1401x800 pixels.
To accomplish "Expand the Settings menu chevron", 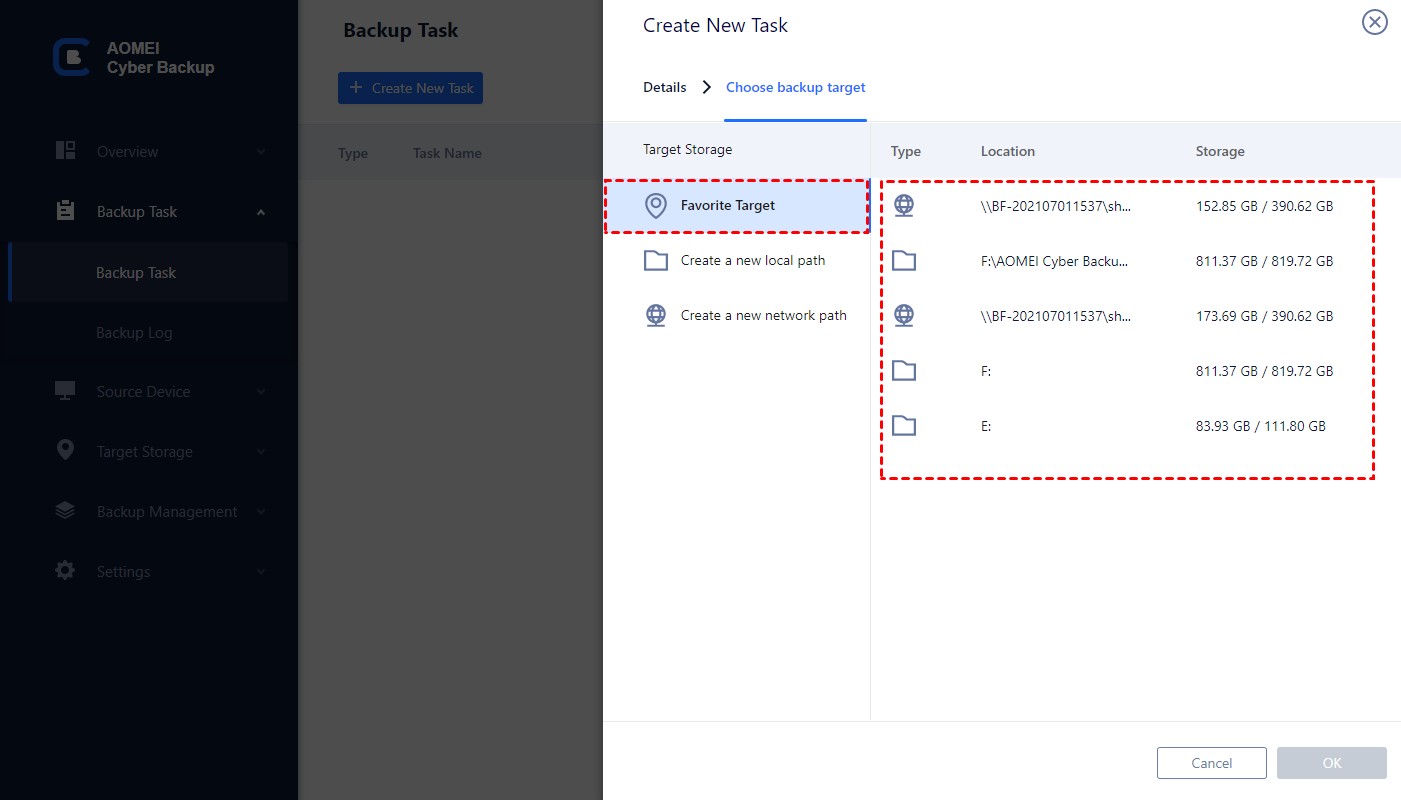I will click(x=261, y=572).
